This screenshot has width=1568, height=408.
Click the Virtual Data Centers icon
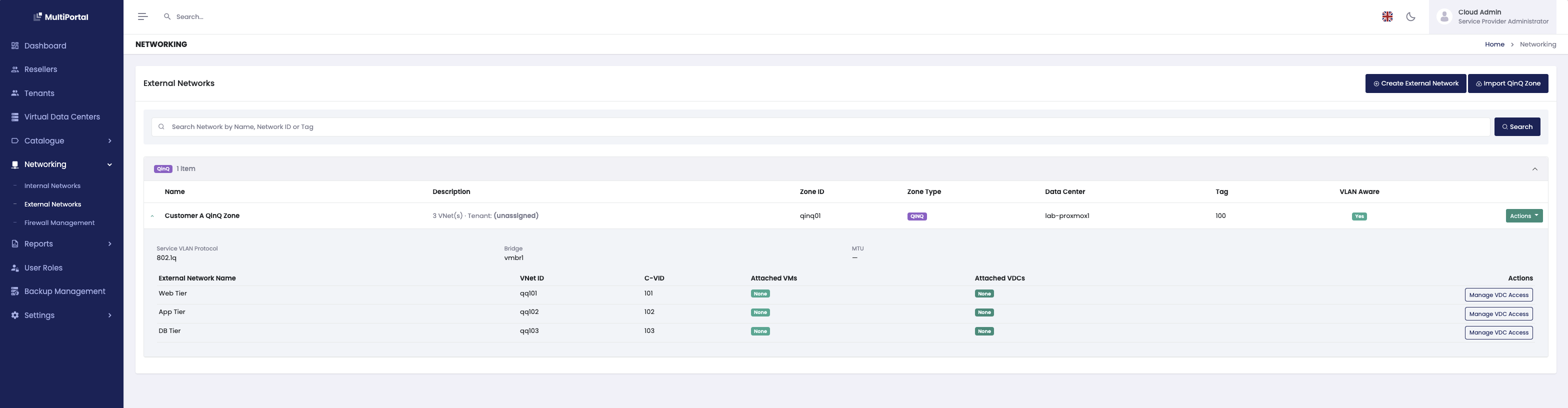(15, 117)
